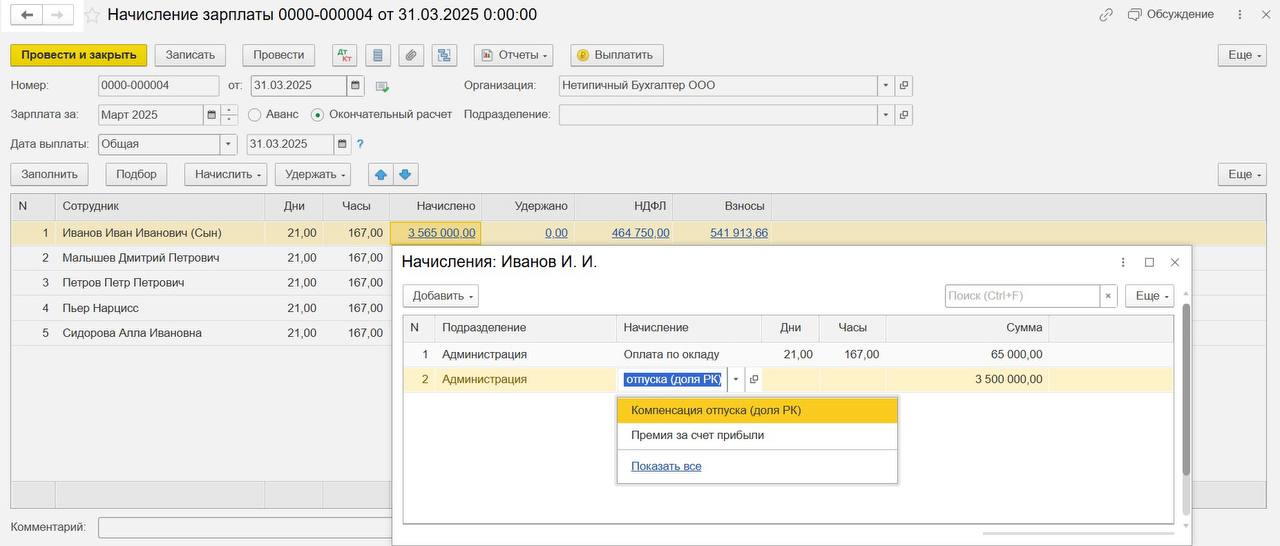Viewport: 1280px width, 546px height.
Task: Click the dialog vertical scrollbar
Action: point(1186,388)
